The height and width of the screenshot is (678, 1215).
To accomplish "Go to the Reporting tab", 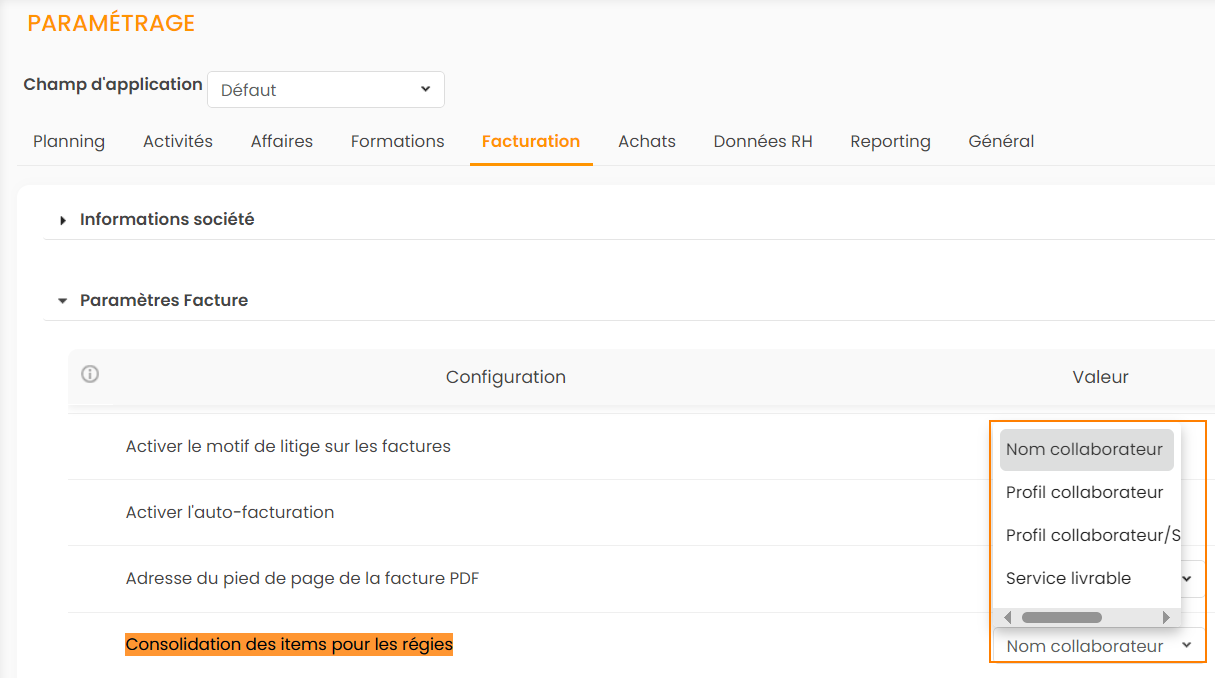I will (890, 141).
